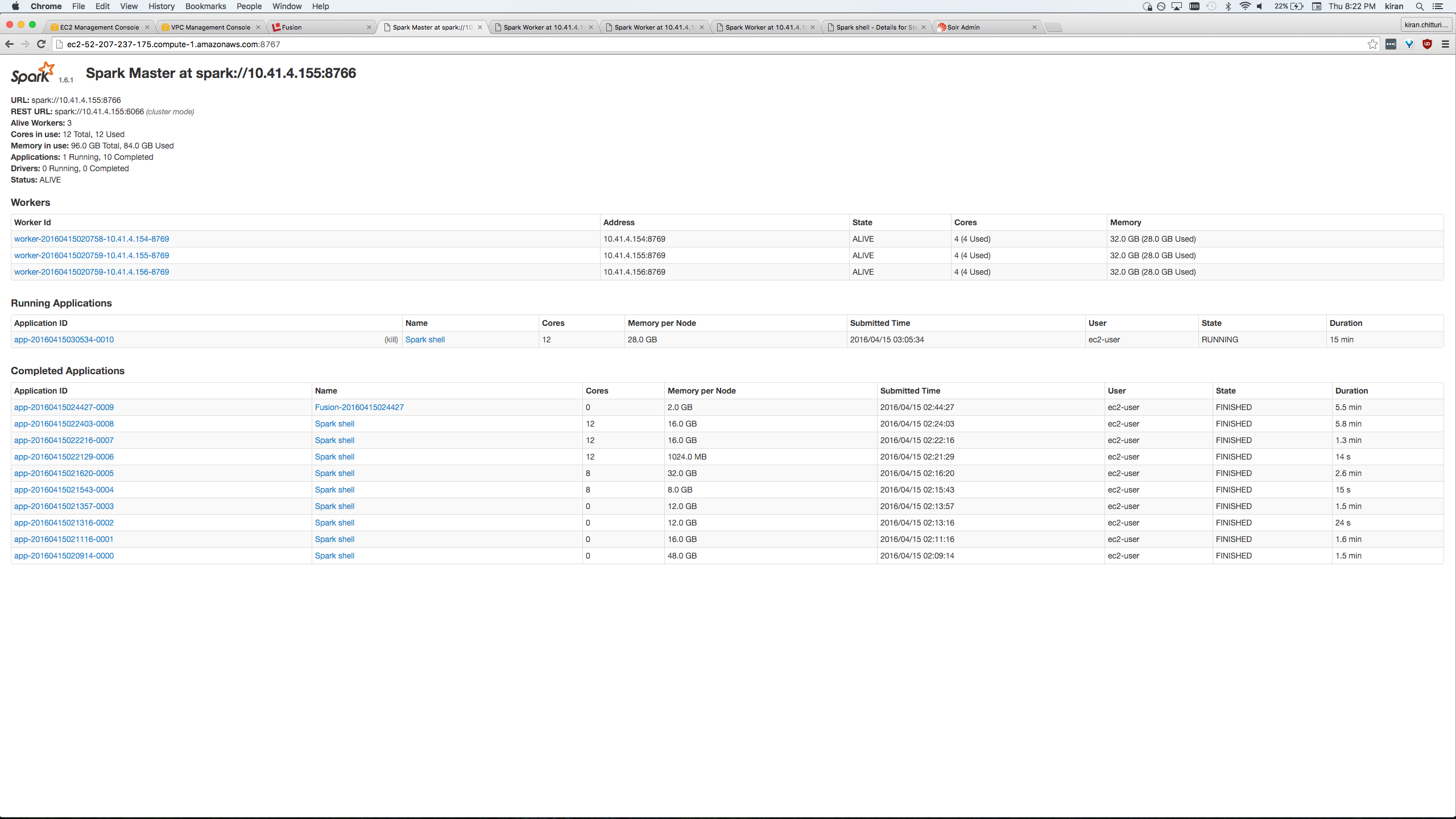This screenshot has width=1456, height=819.
Task: Open the People menu
Action: 249,6
